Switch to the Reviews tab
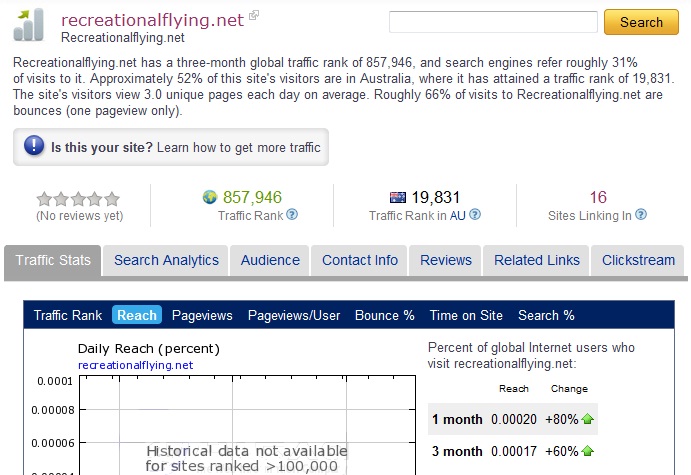Image resolution: width=691 pixels, height=475 pixels. pos(446,260)
